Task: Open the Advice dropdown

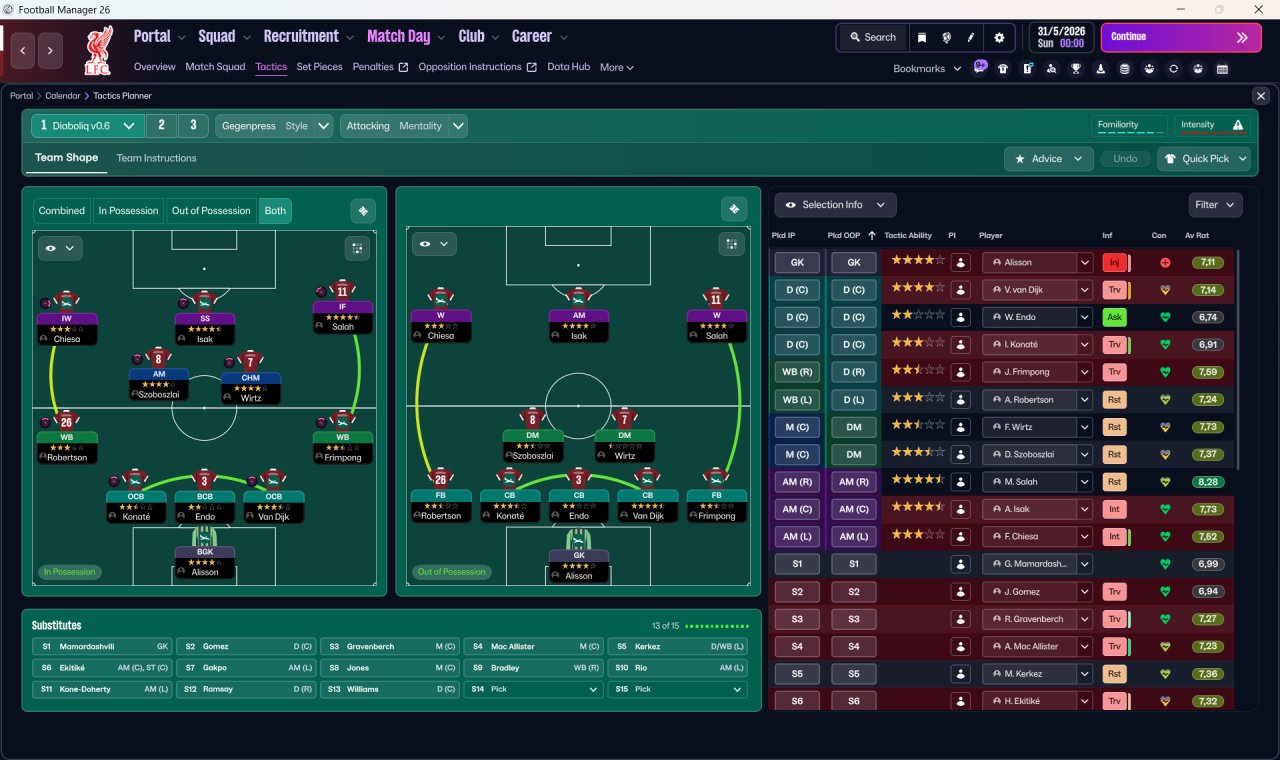Action: 1048,159
